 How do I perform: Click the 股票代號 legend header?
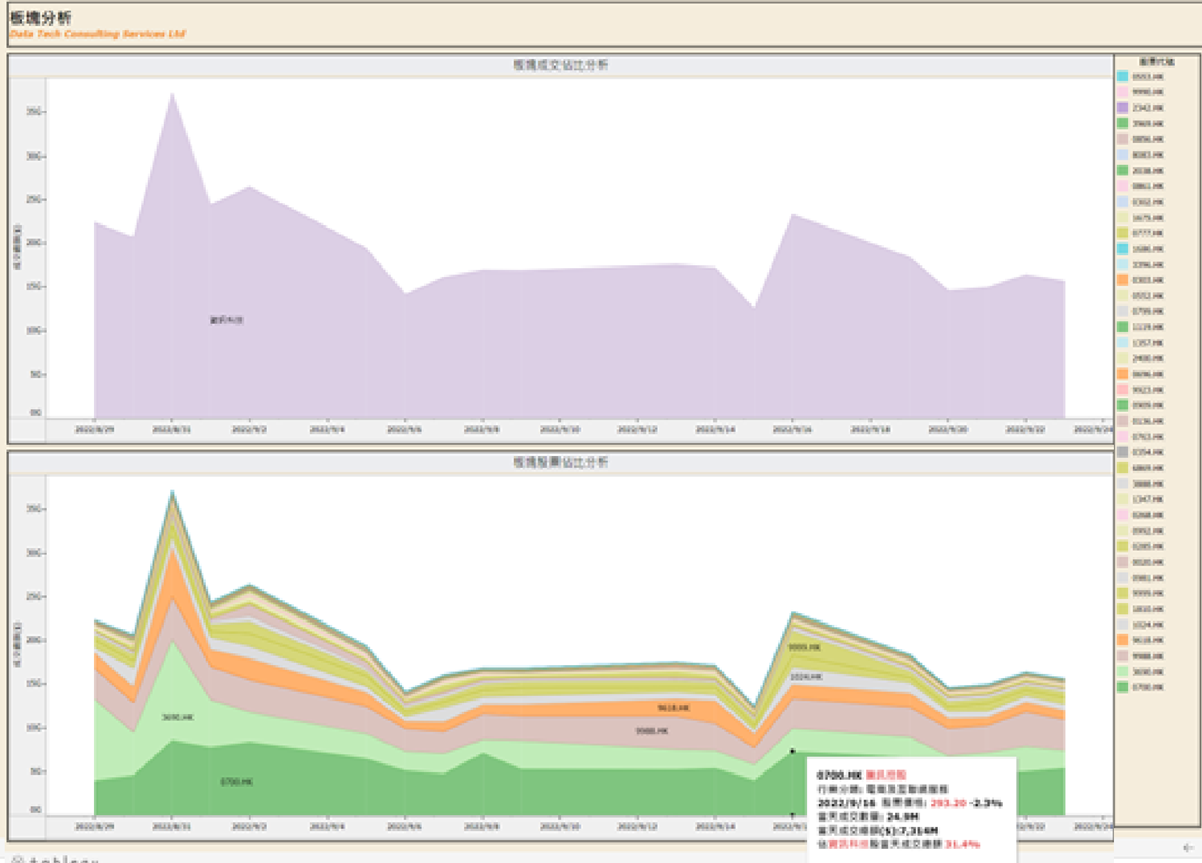tap(1156, 62)
